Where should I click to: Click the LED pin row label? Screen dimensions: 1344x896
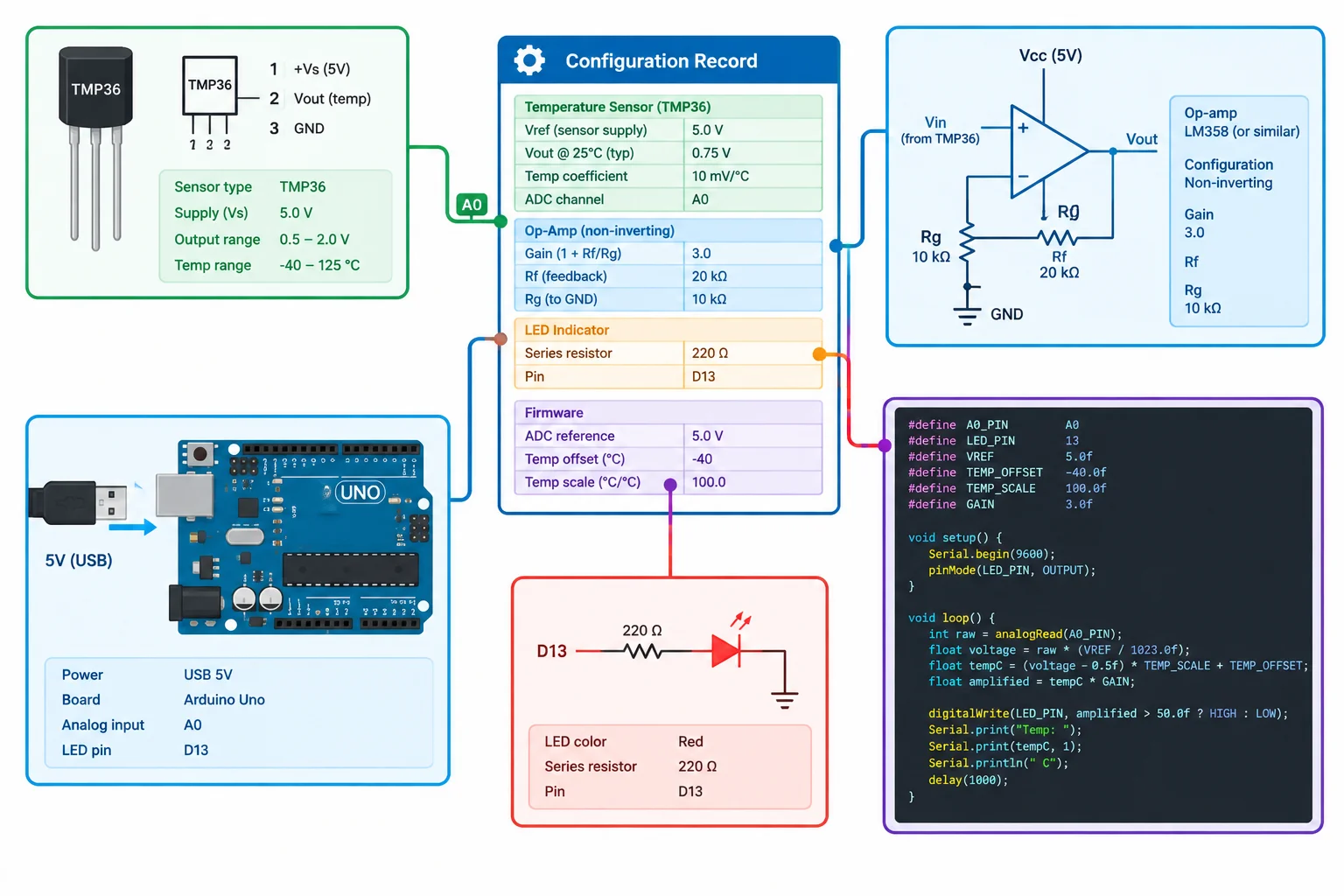(87, 751)
